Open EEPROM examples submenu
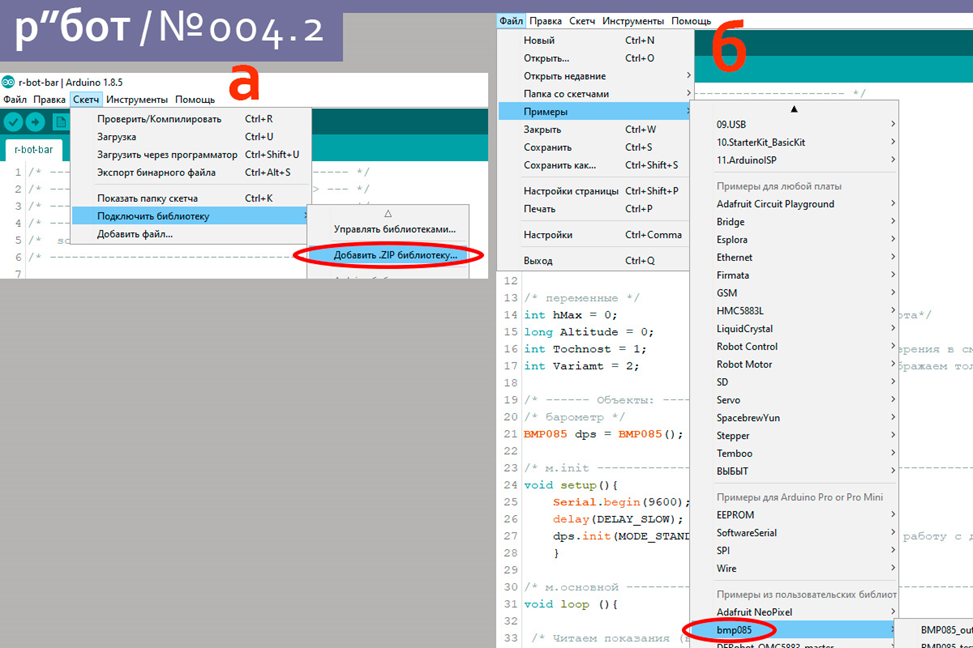This screenshot has width=973, height=648. coord(794,515)
